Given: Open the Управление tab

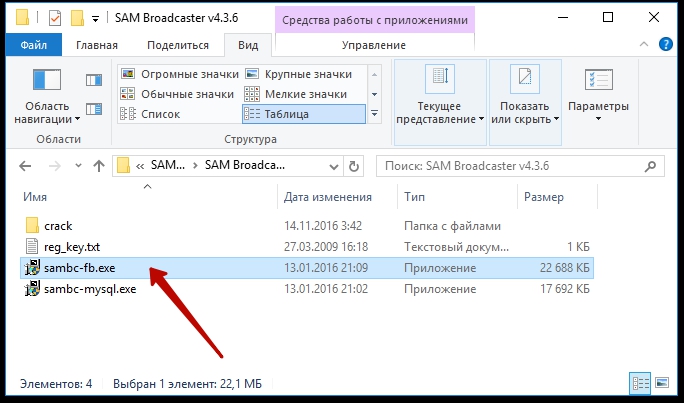Looking at the screenshot, I should [x=374, y=45].
